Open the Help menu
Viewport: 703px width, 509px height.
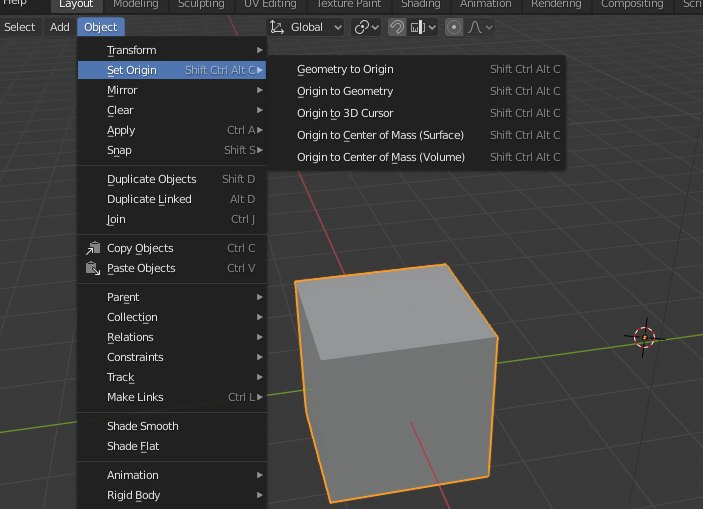(15, 4)
